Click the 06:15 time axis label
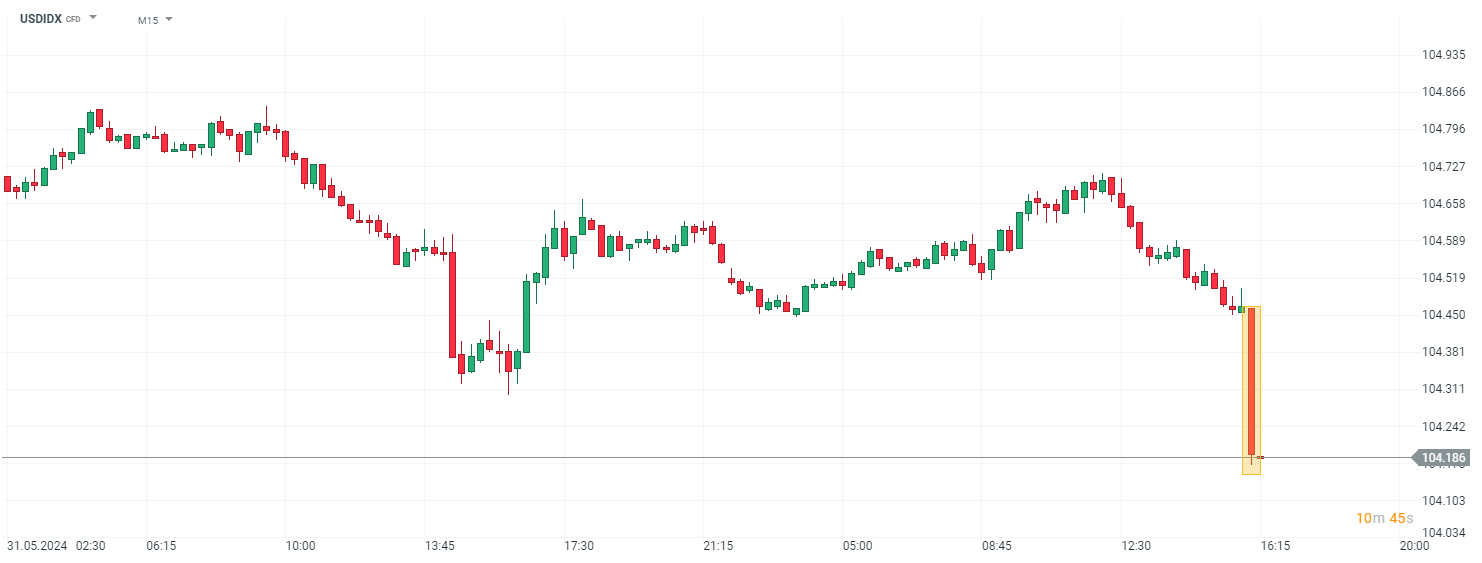 [161, 546]
